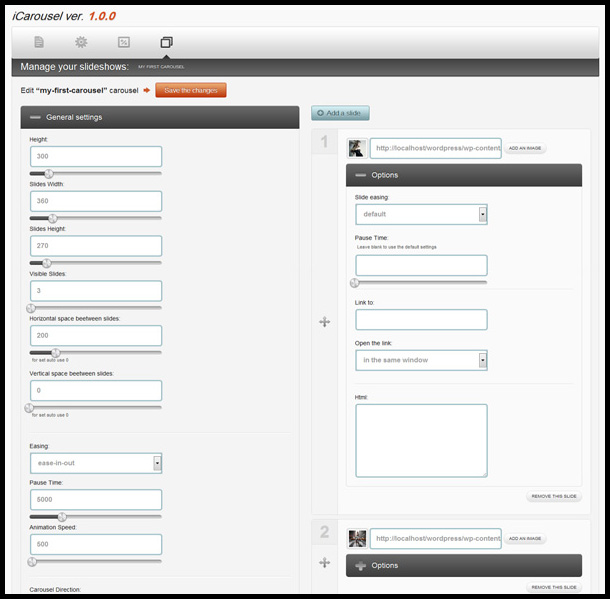Click the Add a slide button
Image resolution: width=610 pixels, height=599 pixels.
[340, 113]
